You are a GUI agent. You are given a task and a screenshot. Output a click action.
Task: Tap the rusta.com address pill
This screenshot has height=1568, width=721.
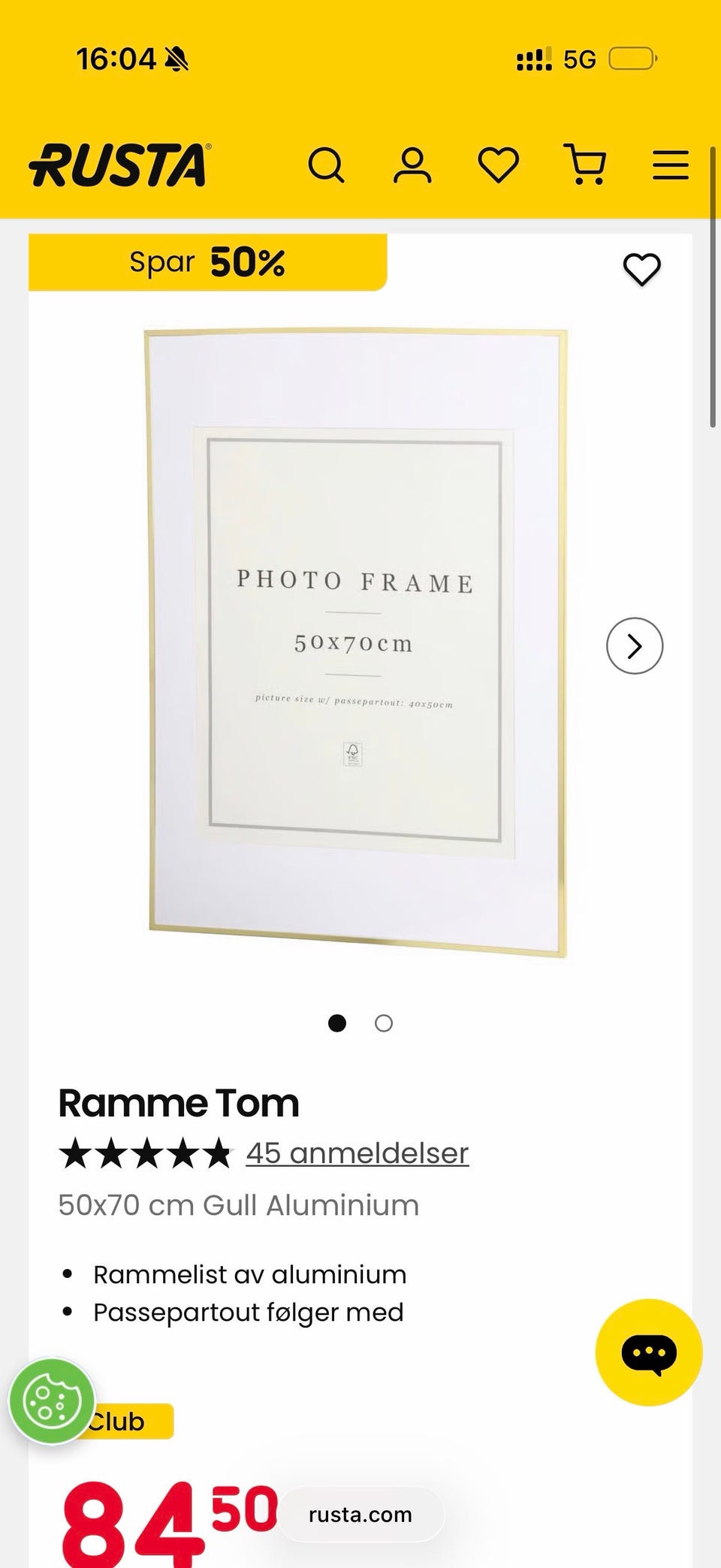tap(360, 1515)
